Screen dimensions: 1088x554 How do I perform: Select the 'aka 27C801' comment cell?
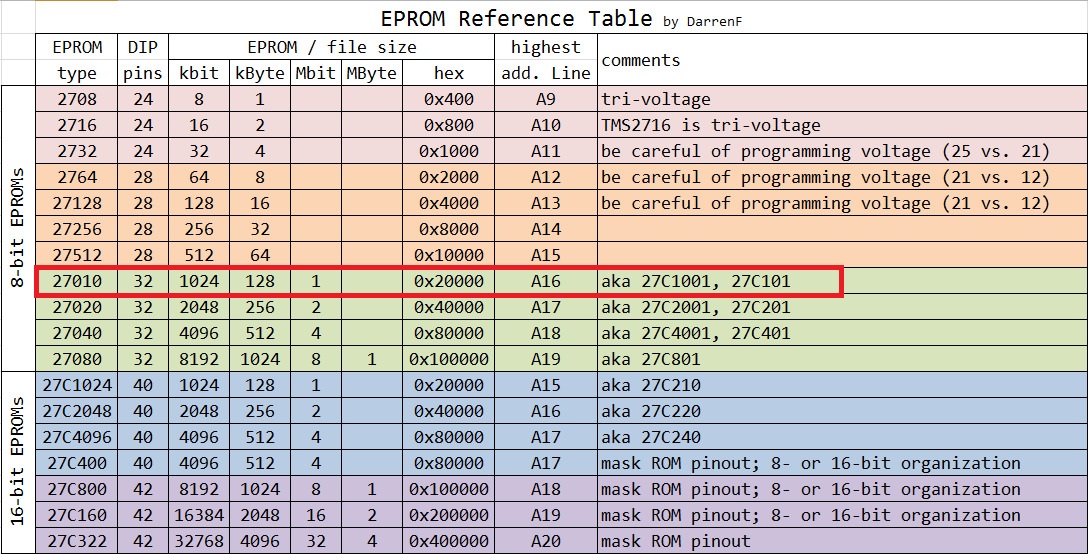tap(650, 359)
